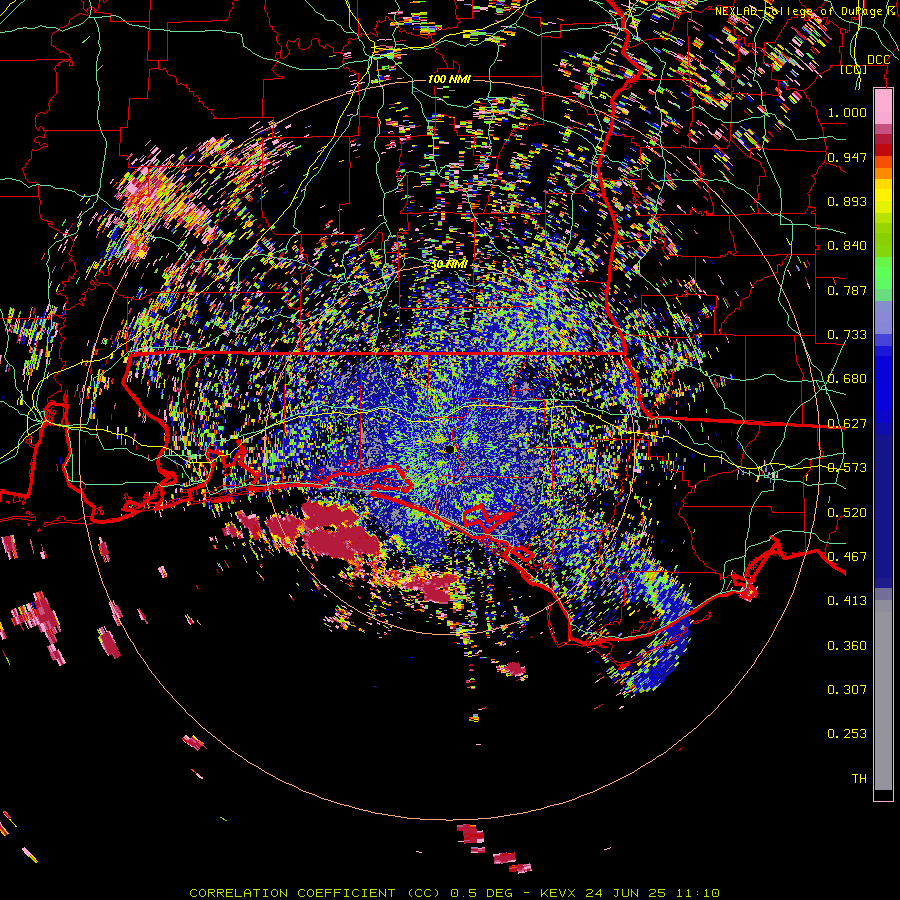
Task: Click the 0.467 scale value
Action: (847, 557)
